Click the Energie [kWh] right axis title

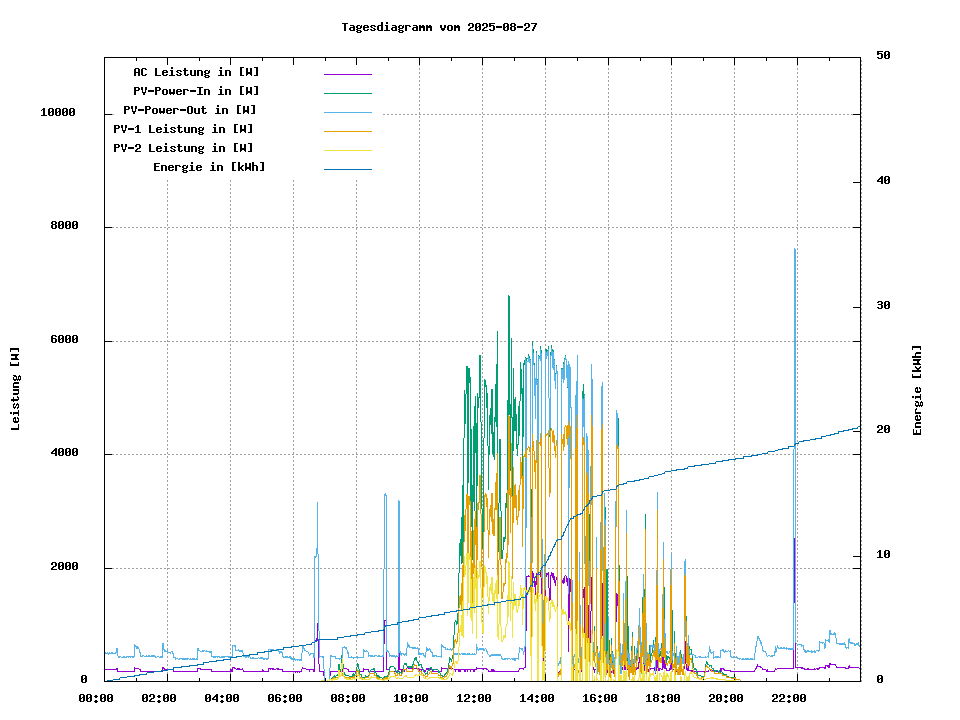tap(917, 390)
